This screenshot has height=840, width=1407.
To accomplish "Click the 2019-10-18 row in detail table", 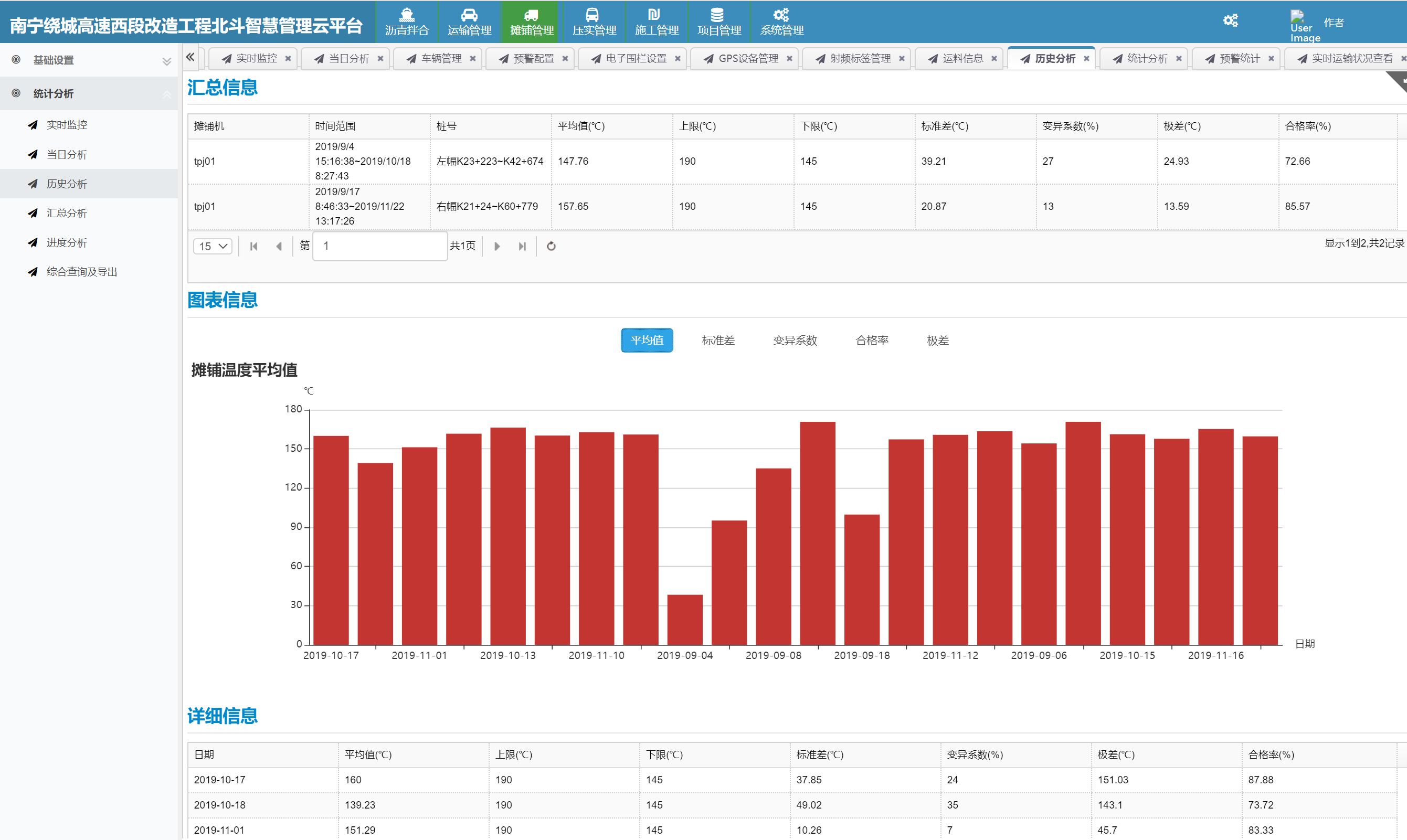I will 792,805.
